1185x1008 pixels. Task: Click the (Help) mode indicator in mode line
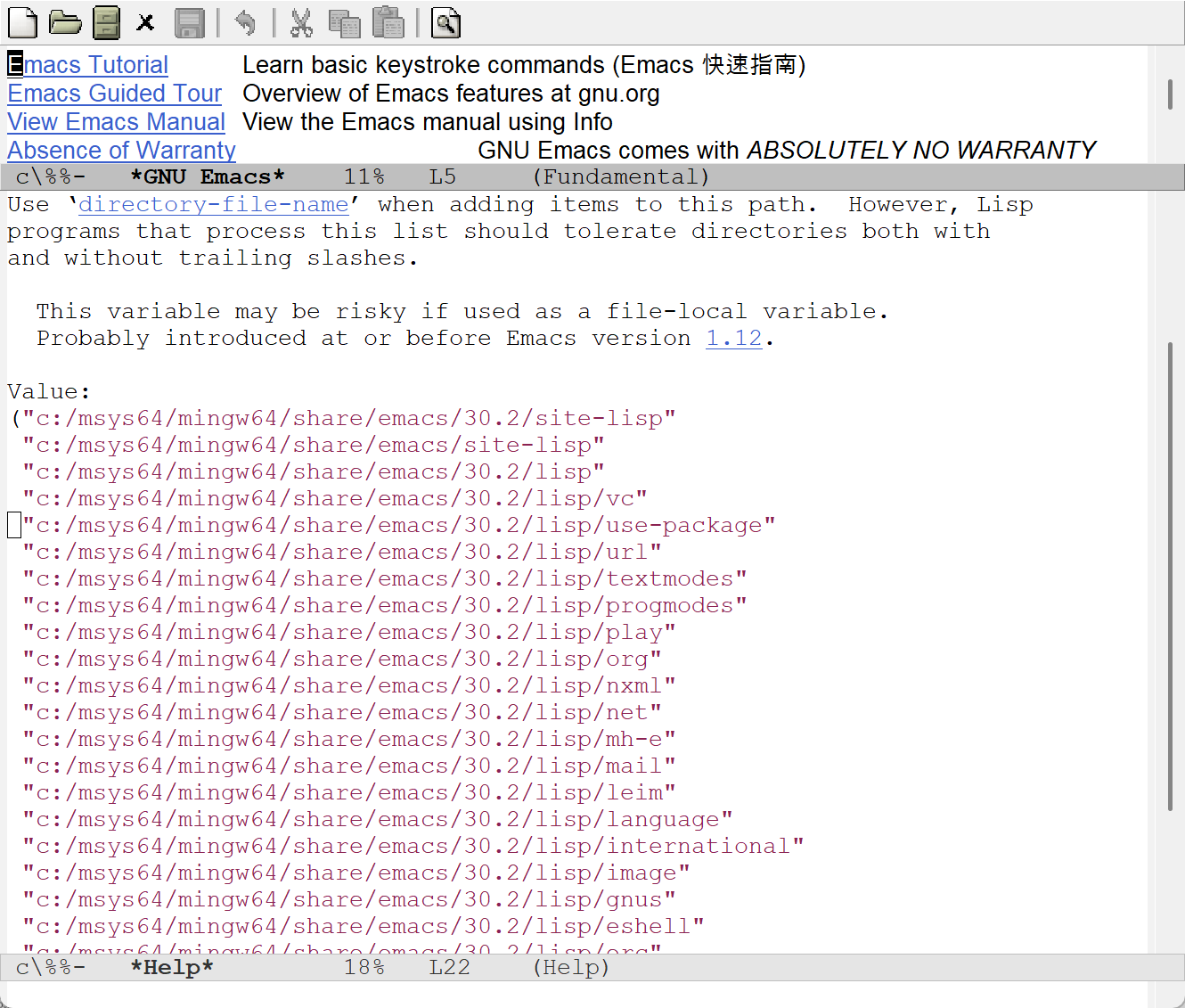click(x=571, y=967)
